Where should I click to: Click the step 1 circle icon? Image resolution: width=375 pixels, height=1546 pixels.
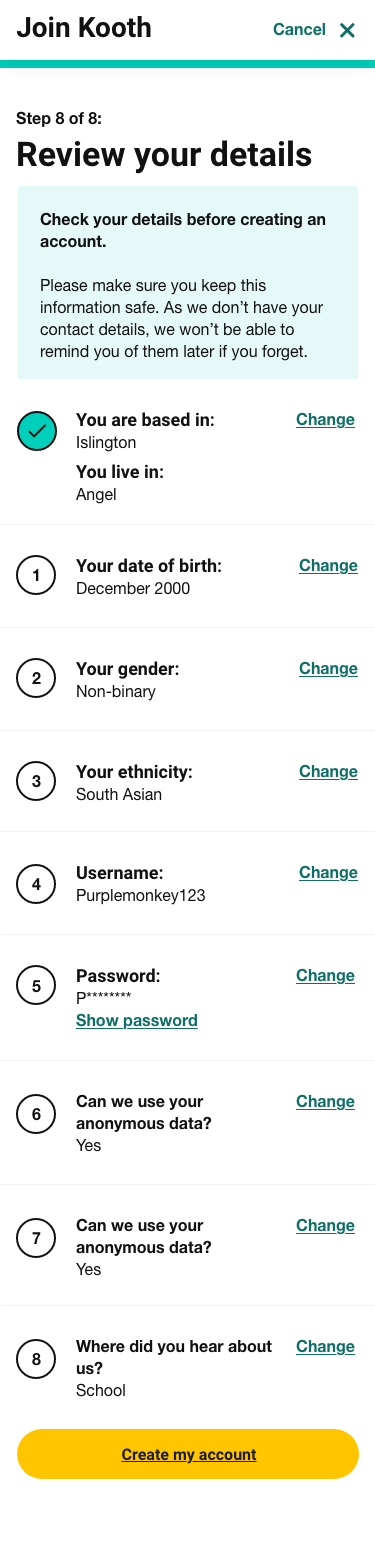(37, 575)
